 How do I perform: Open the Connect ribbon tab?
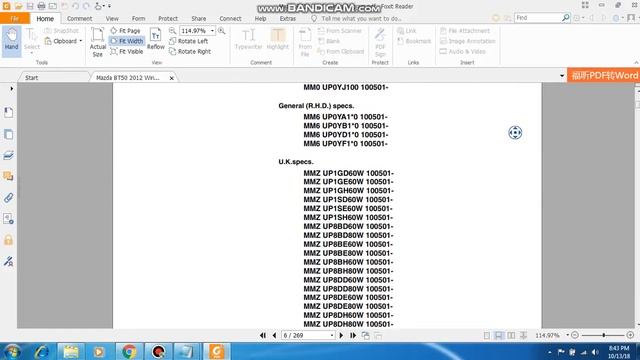click(x=230, y=18)
